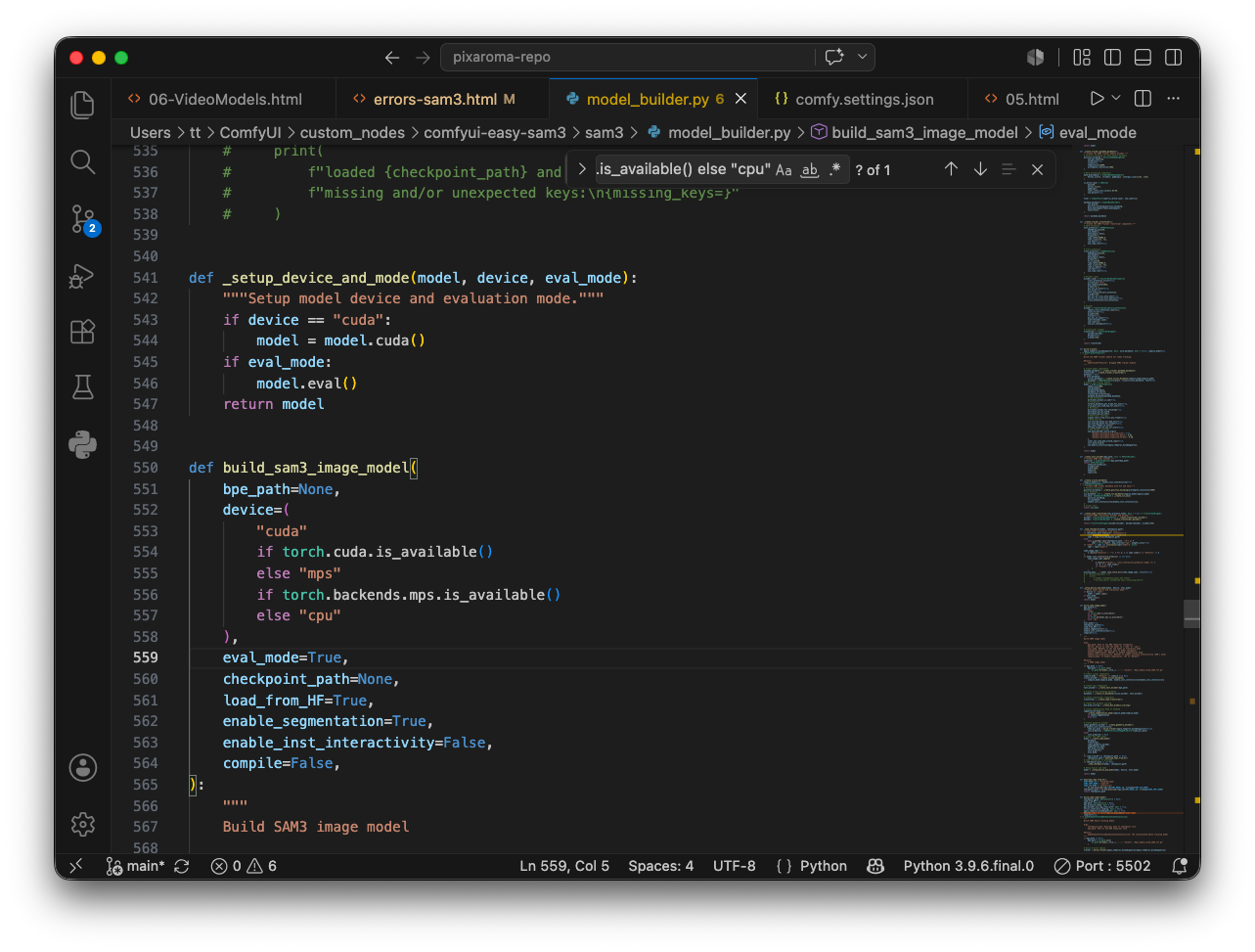1255x952 pixels.
Task: Click the Customize Layout icon
Action: [1082, 58]
